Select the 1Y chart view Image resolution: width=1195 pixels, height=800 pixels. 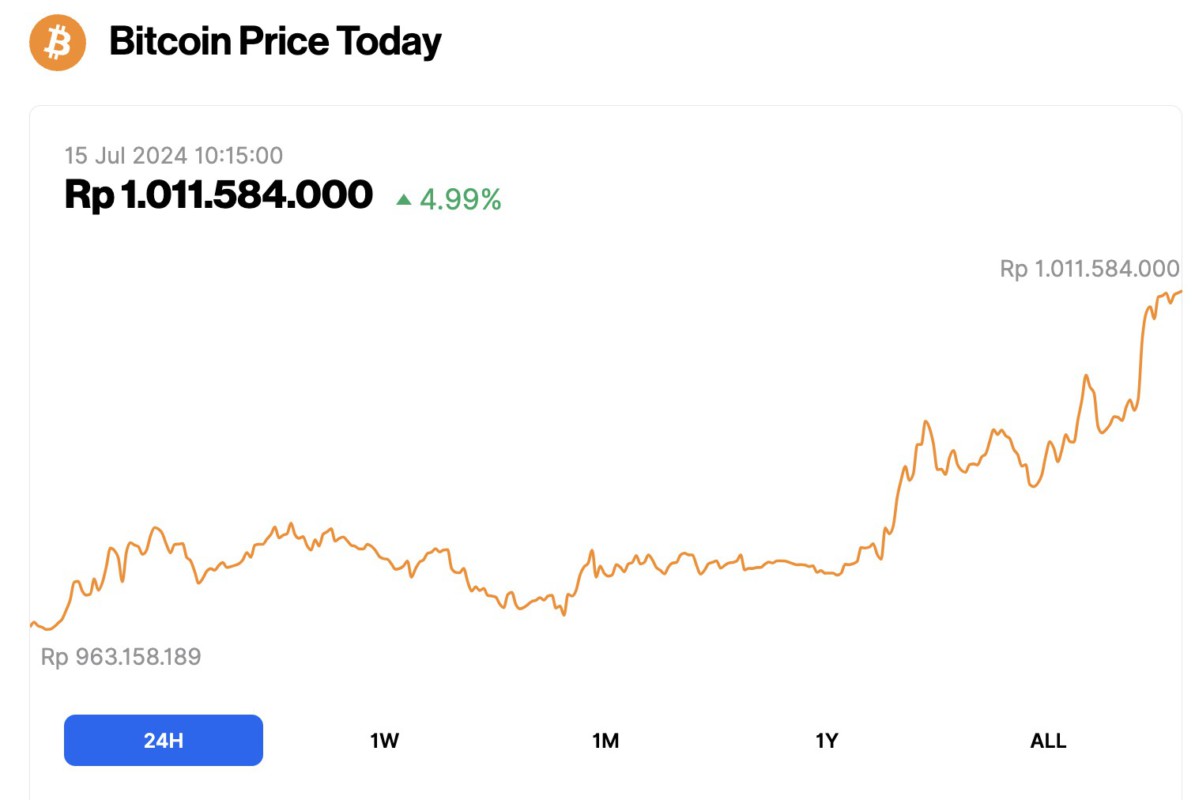pyautogui.click(x=827, y=740)
